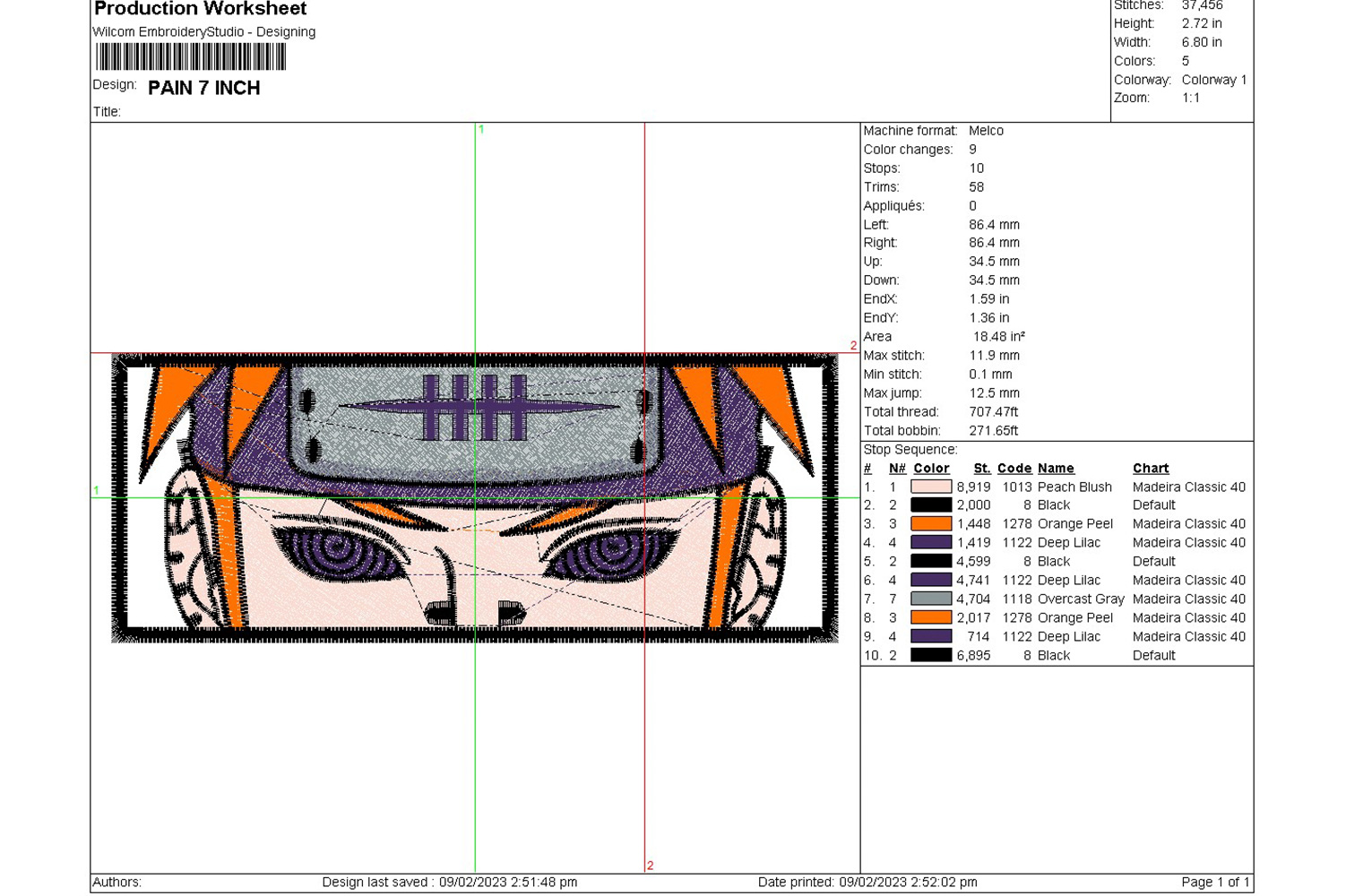
Task: Select the Orange Peel swatch in stop 3
Action: [930, 524]
